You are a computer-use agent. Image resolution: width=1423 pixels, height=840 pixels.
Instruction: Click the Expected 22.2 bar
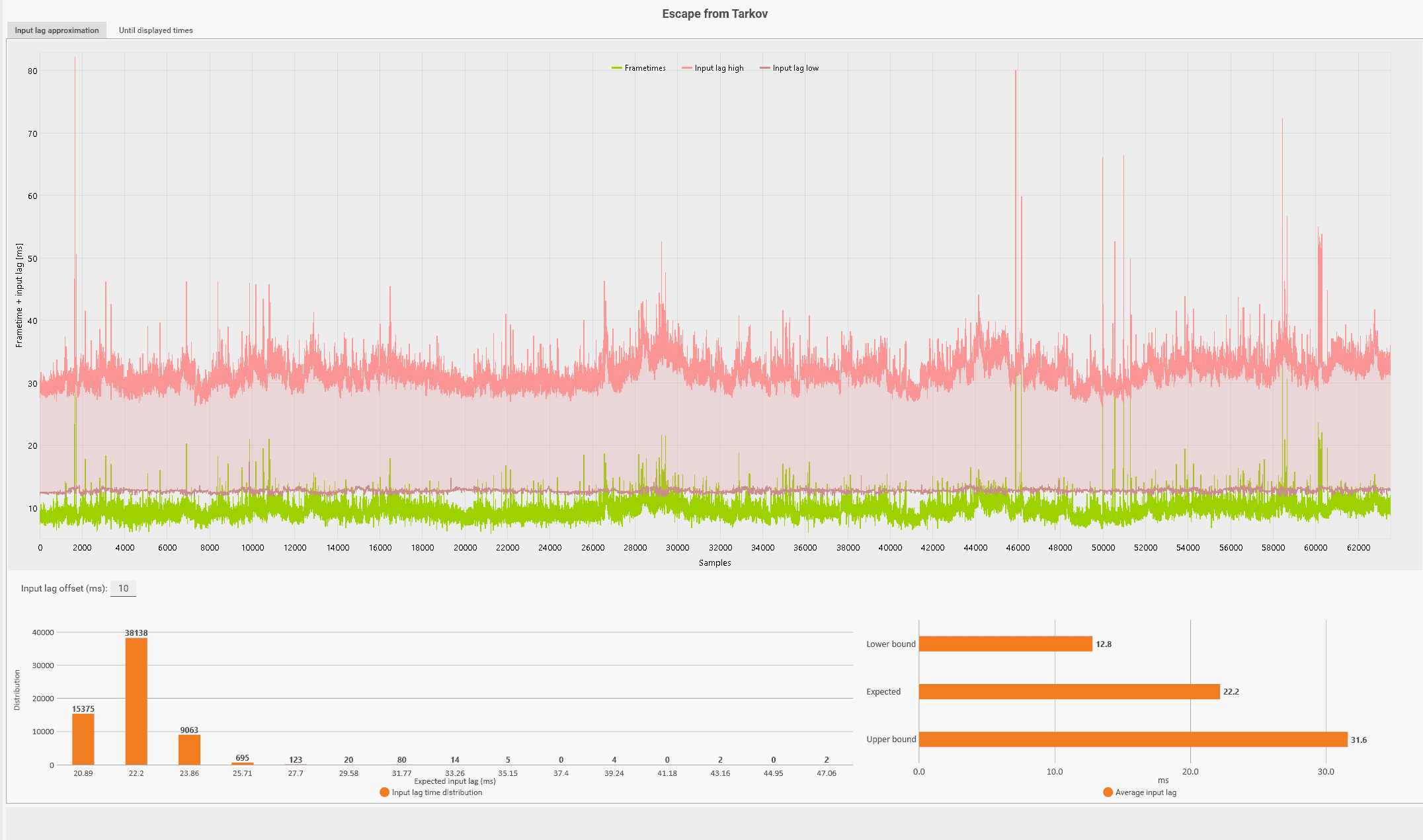tap(1069, 691)
